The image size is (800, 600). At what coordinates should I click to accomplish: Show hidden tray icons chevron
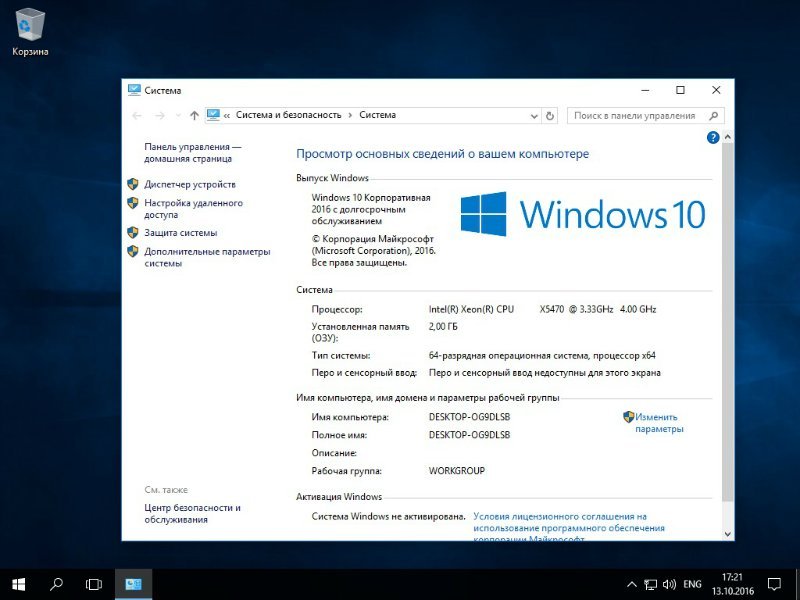pyautogui.click(x=632, y=584)
